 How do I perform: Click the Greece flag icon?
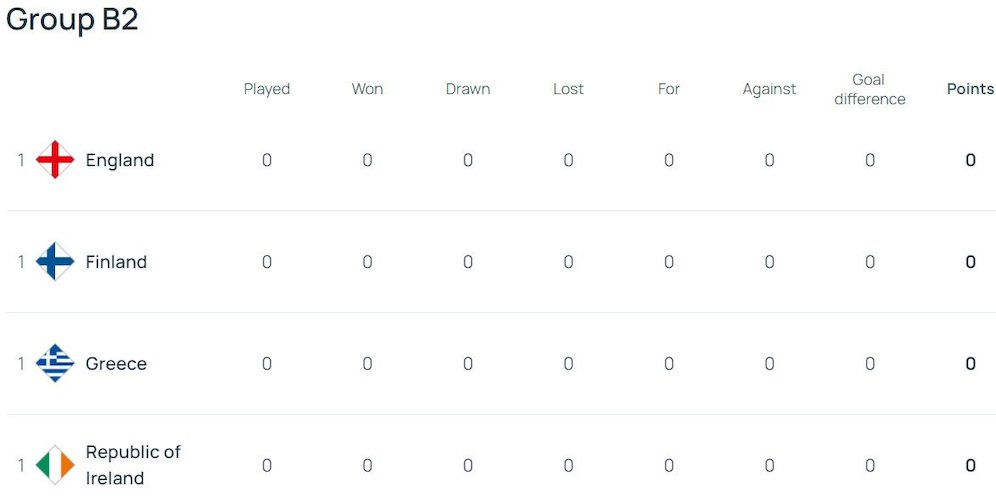coord(55,364)
